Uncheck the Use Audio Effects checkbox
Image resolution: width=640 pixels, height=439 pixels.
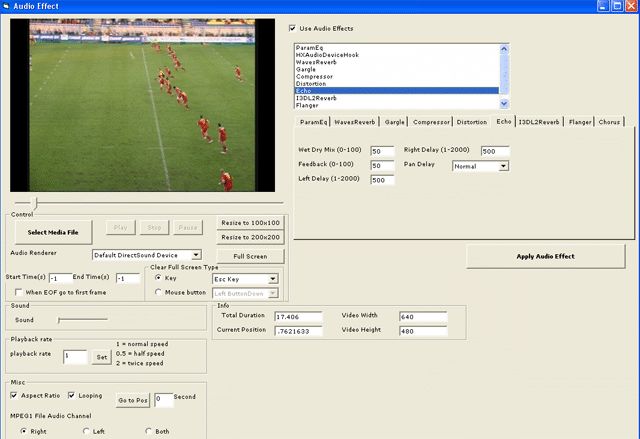pos(292,28)
